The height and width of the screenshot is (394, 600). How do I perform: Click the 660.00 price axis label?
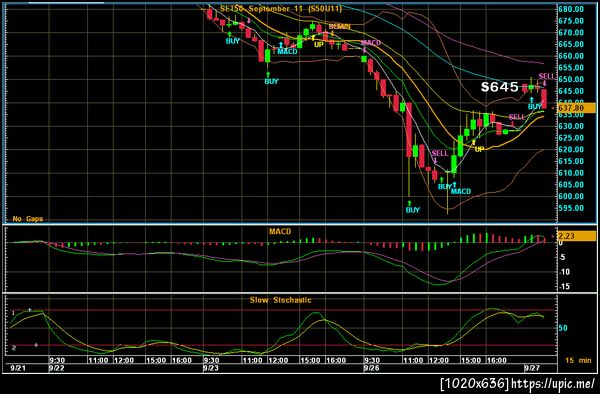click(x=571, y=56)
